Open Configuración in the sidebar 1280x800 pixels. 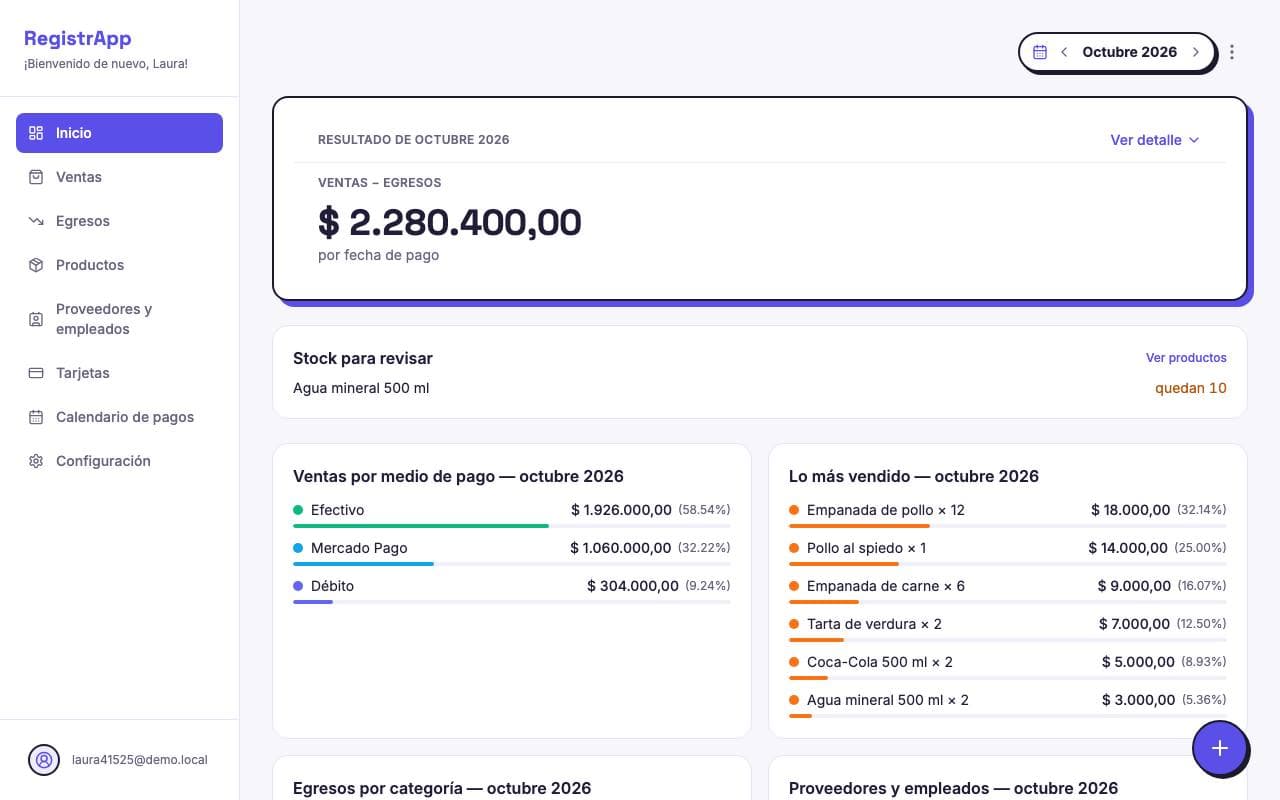[119, 461]
